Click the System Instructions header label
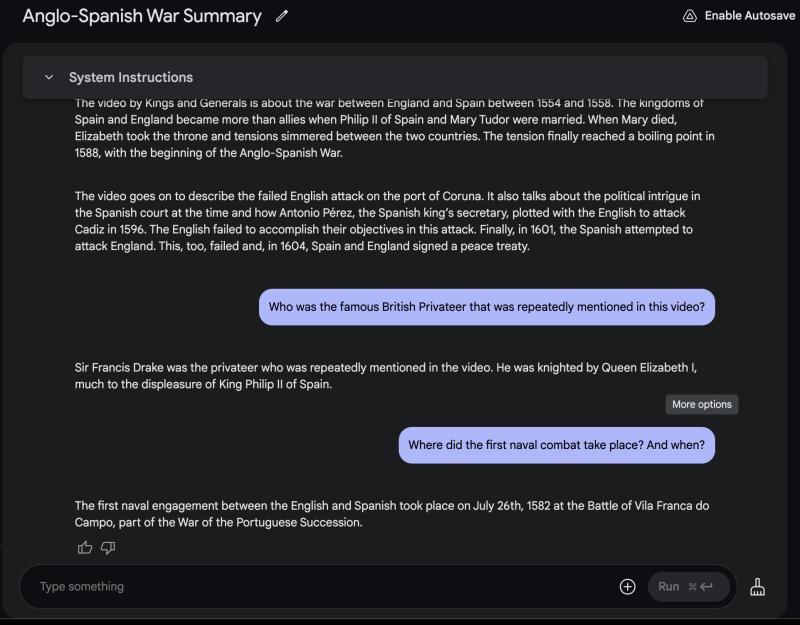Image resolution: width=800 pixels, height=625 pixels. click(131, 78)
